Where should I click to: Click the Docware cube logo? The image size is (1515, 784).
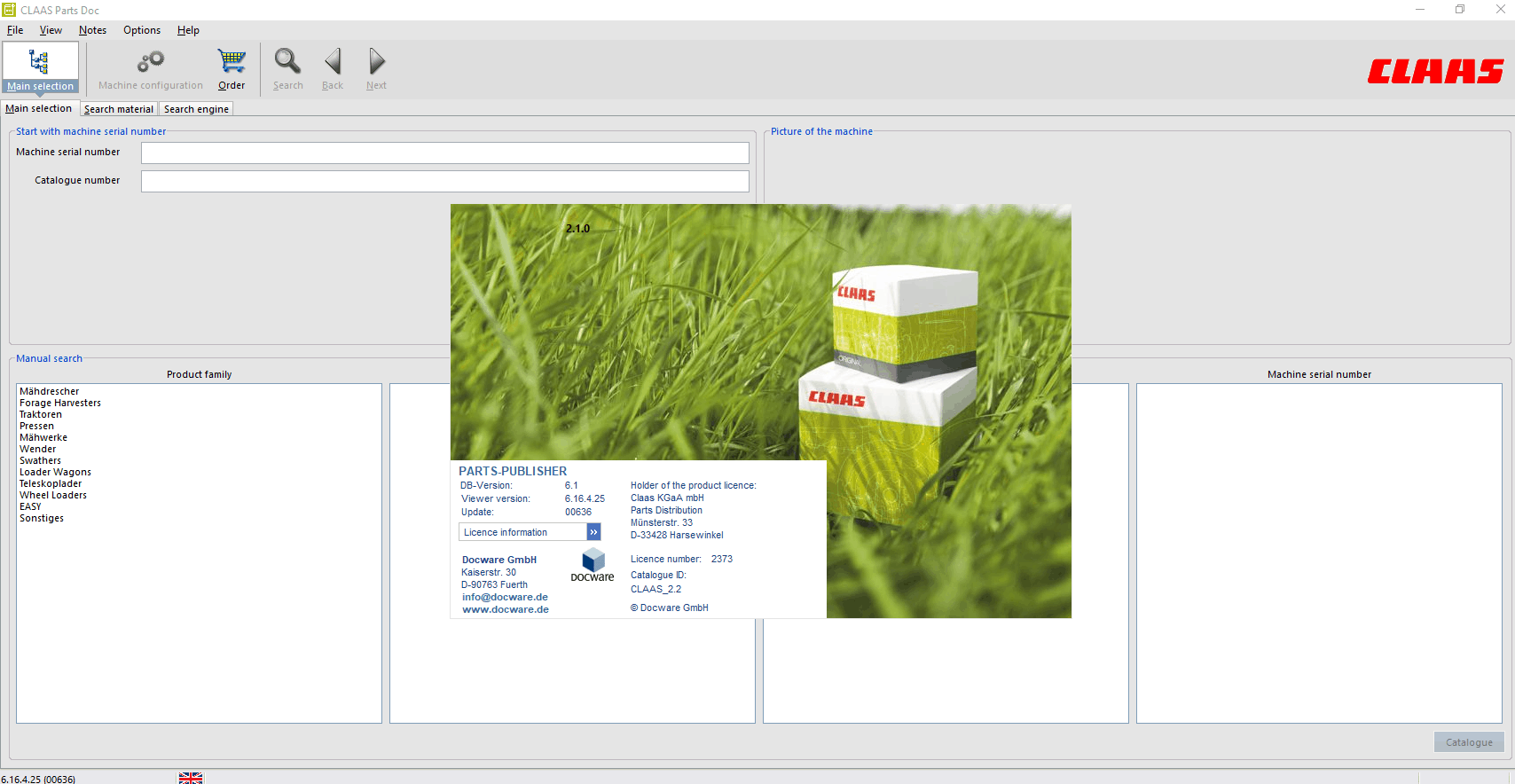[x=593, y=560]
